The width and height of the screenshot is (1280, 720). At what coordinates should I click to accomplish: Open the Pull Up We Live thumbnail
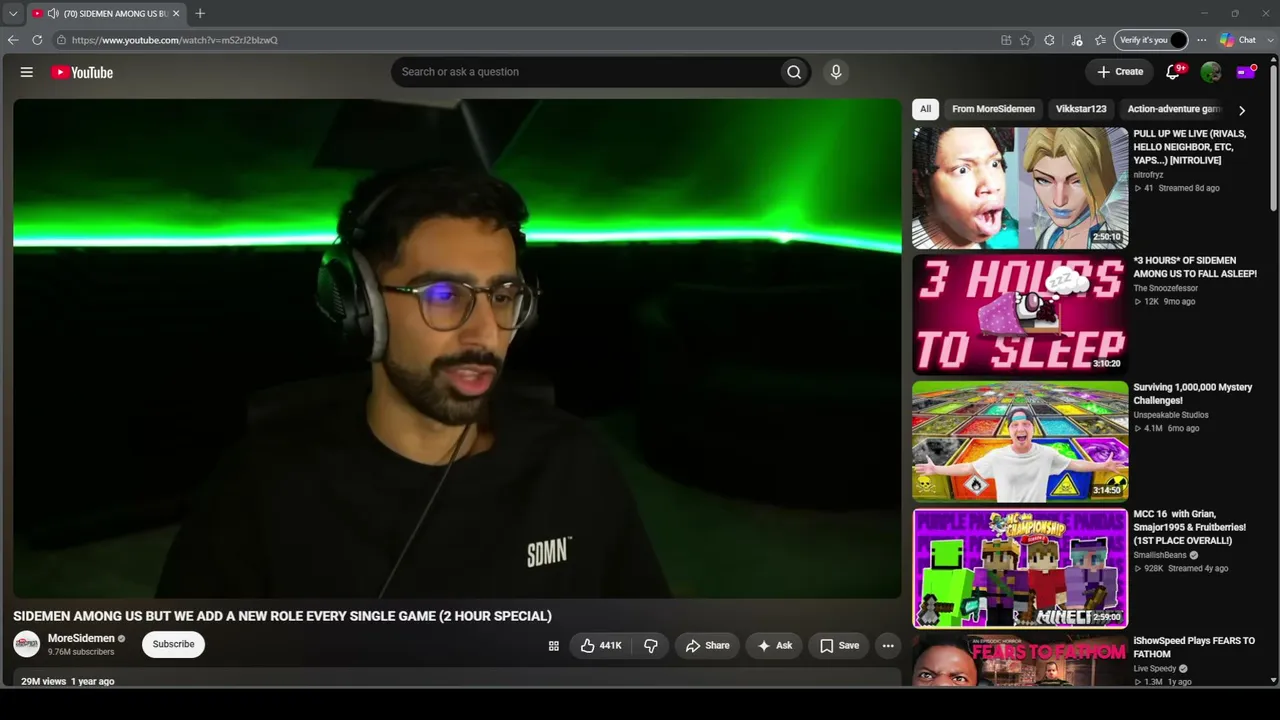pos(1020,187)
